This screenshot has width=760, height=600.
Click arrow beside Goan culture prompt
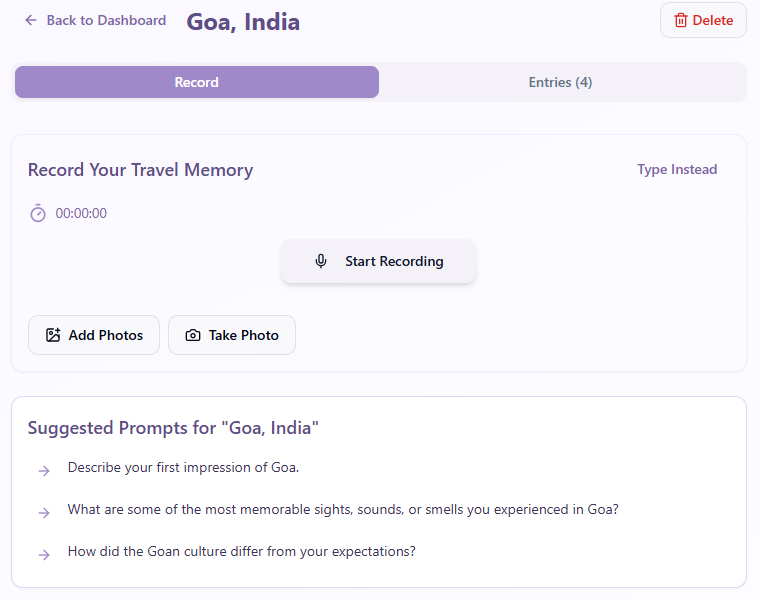[x=44, y=555]
